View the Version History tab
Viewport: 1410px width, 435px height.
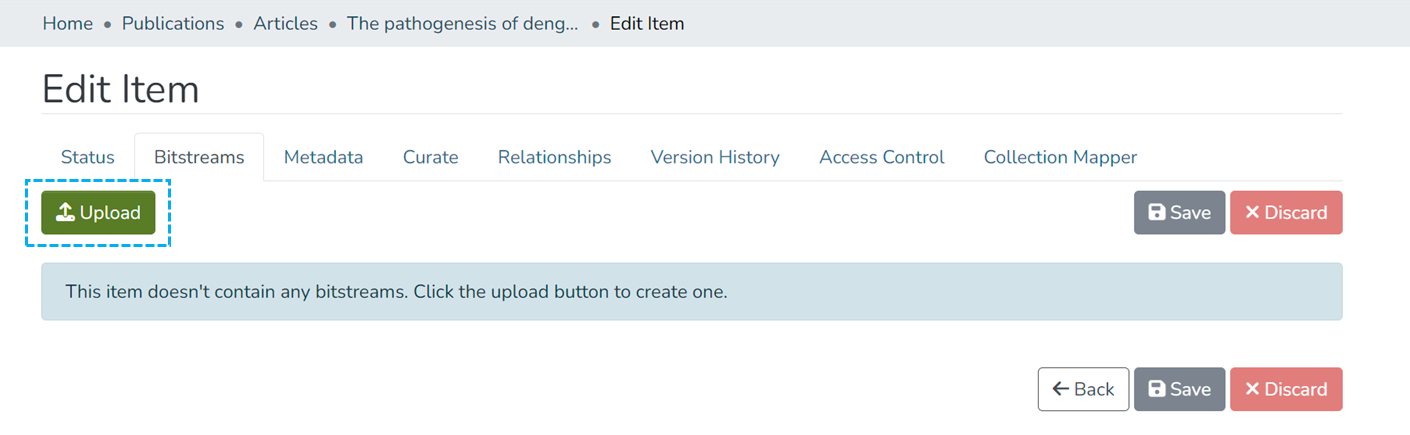point(715,157)
